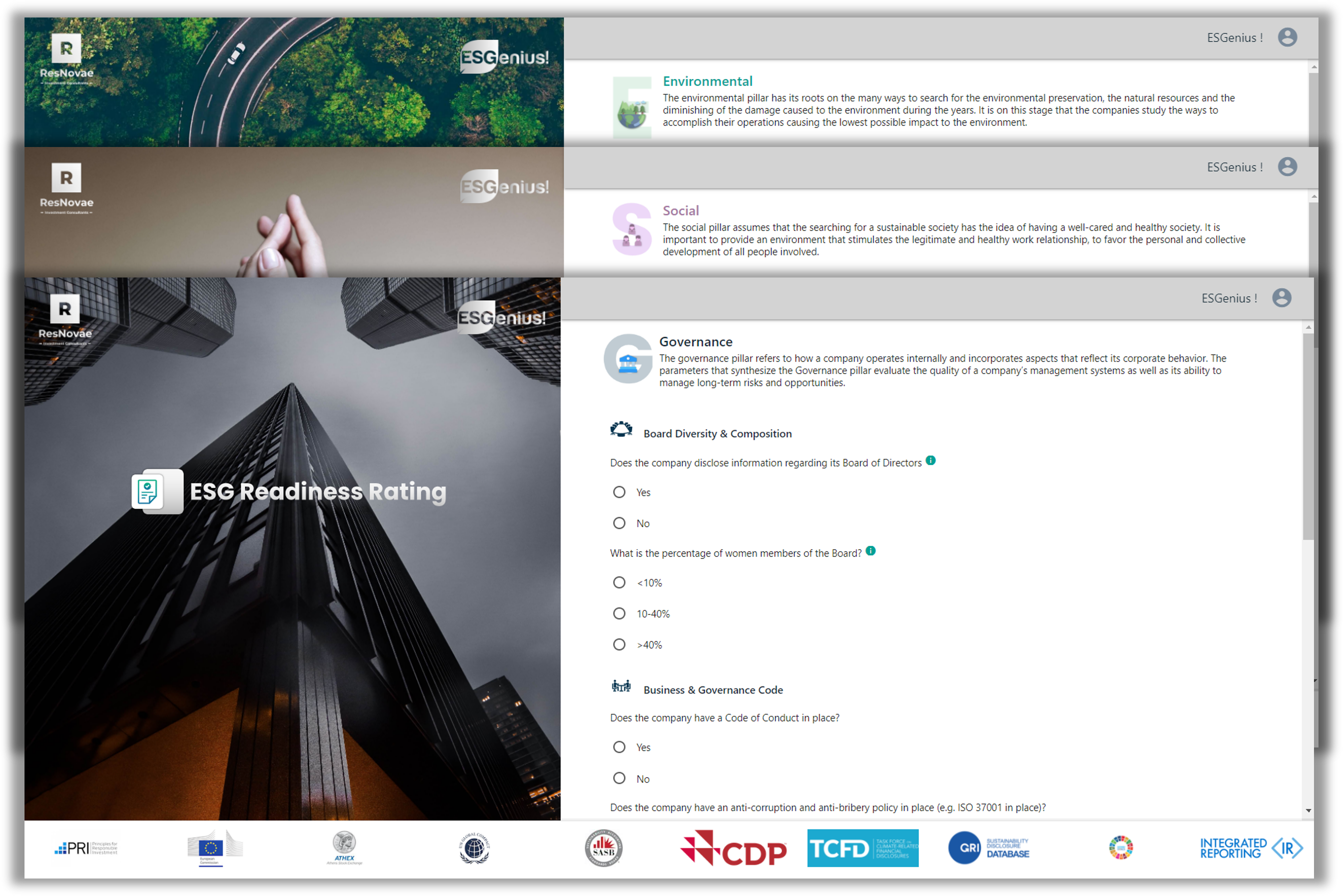The width and height of the screenshot is (1343, 896).
Task: Click the ResNovae "R" logo
Action: pos(64,308)
